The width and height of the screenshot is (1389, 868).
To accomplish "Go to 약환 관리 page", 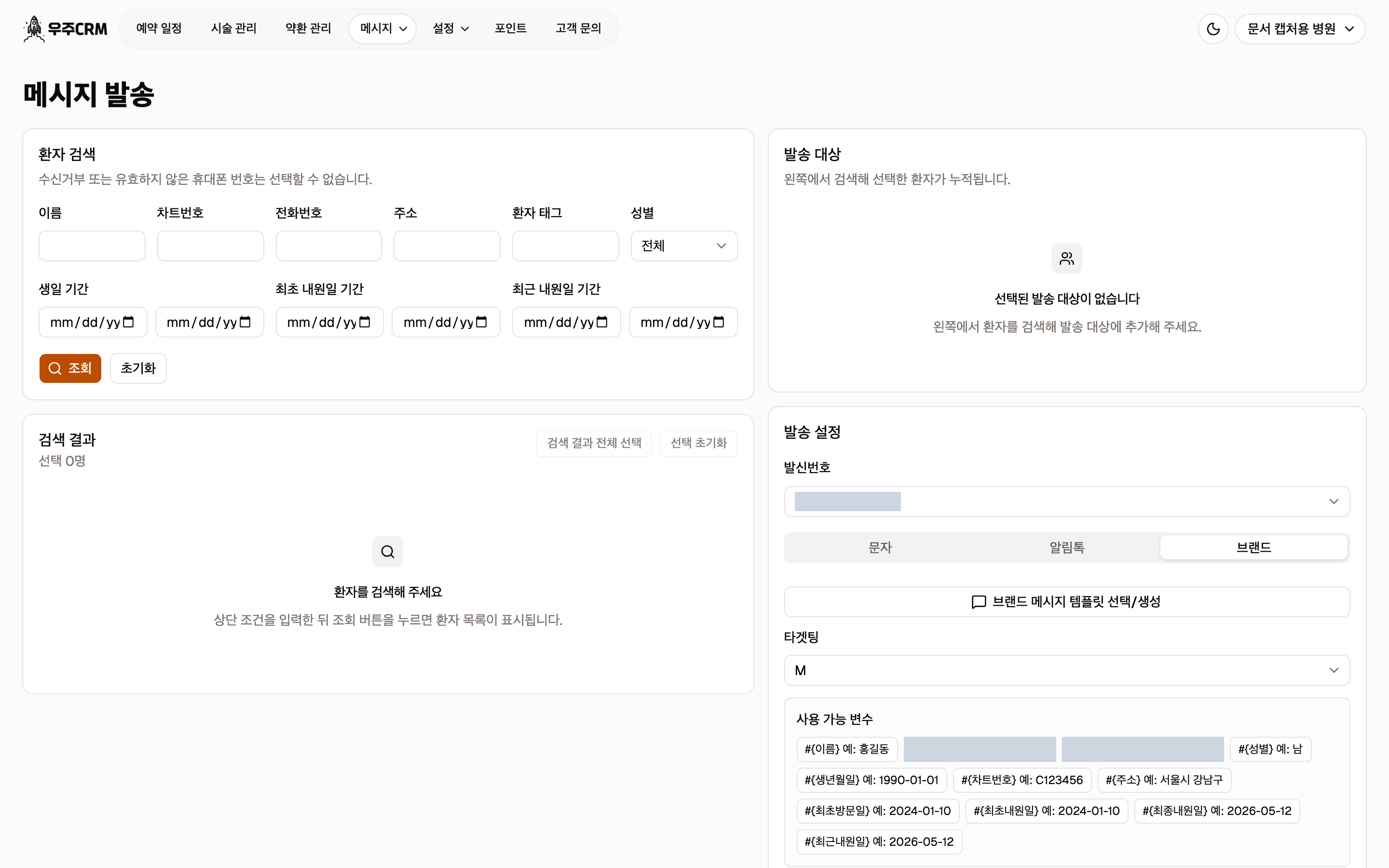I will [x=308, y=29].
